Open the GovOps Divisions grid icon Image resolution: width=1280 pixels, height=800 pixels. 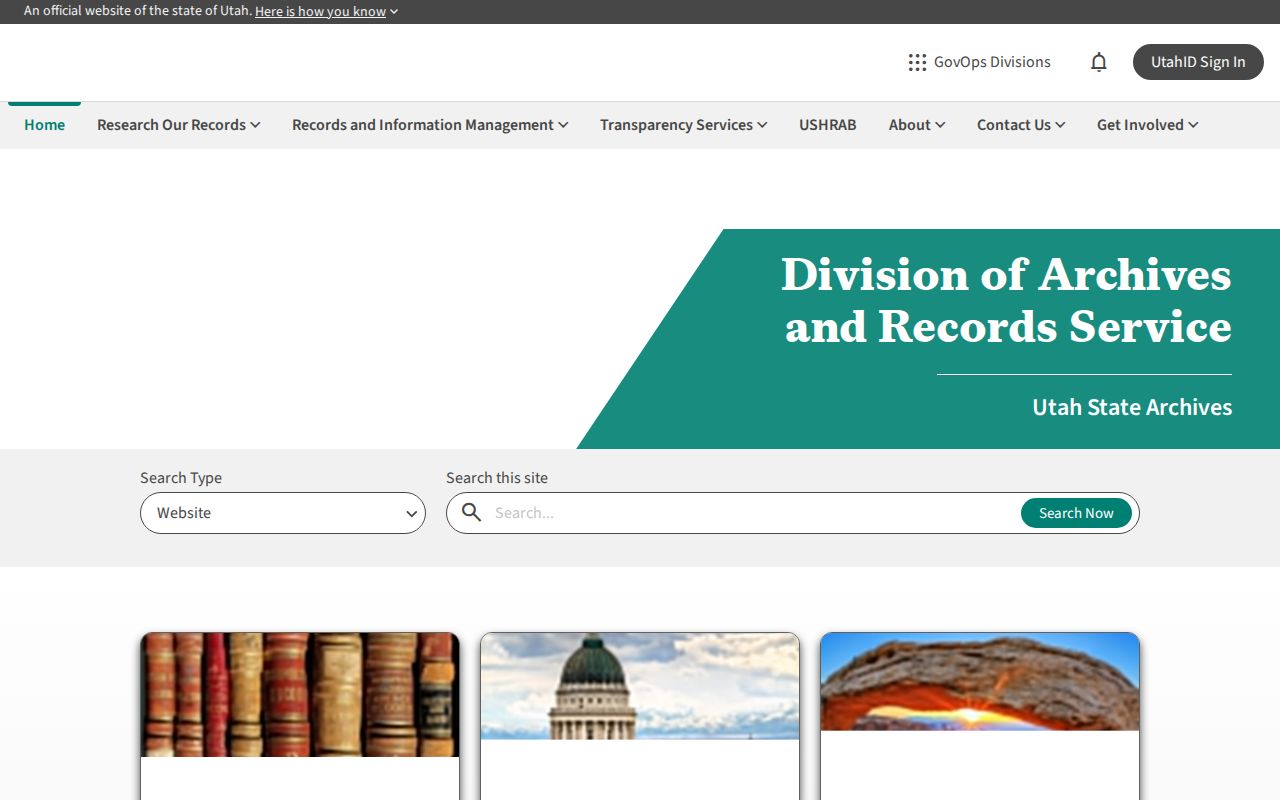[x=917, y=62]
